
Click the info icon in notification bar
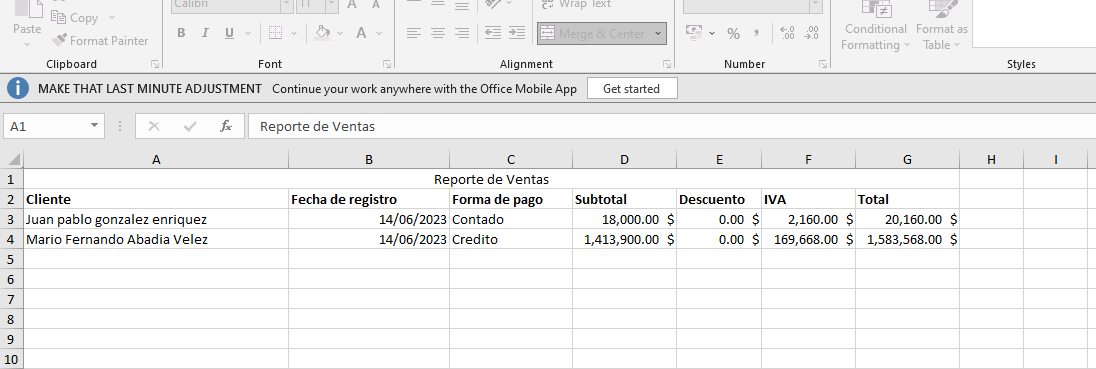pos(18,89)
